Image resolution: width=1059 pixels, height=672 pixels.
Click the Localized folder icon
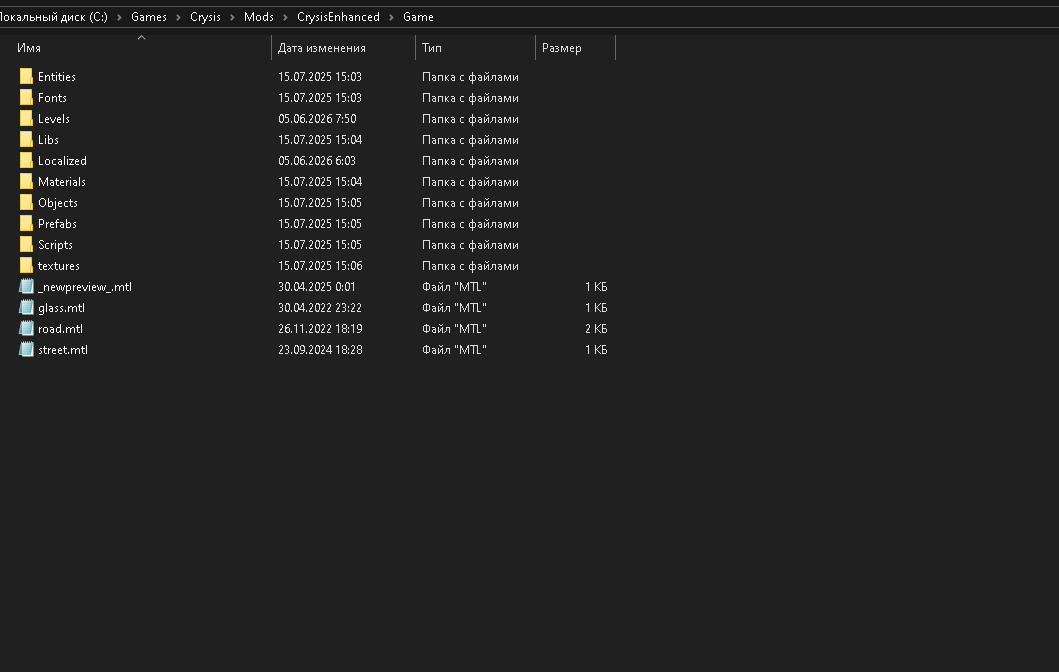pyautogui.click(x=26, y=160)
